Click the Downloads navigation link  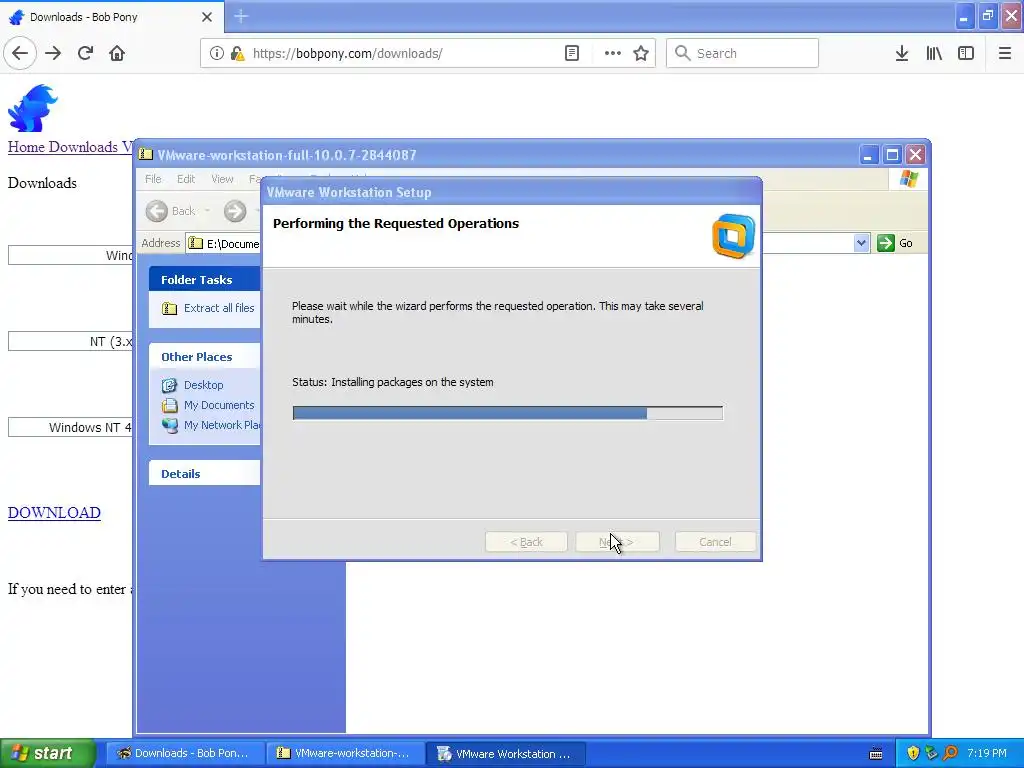click(83, 147)
